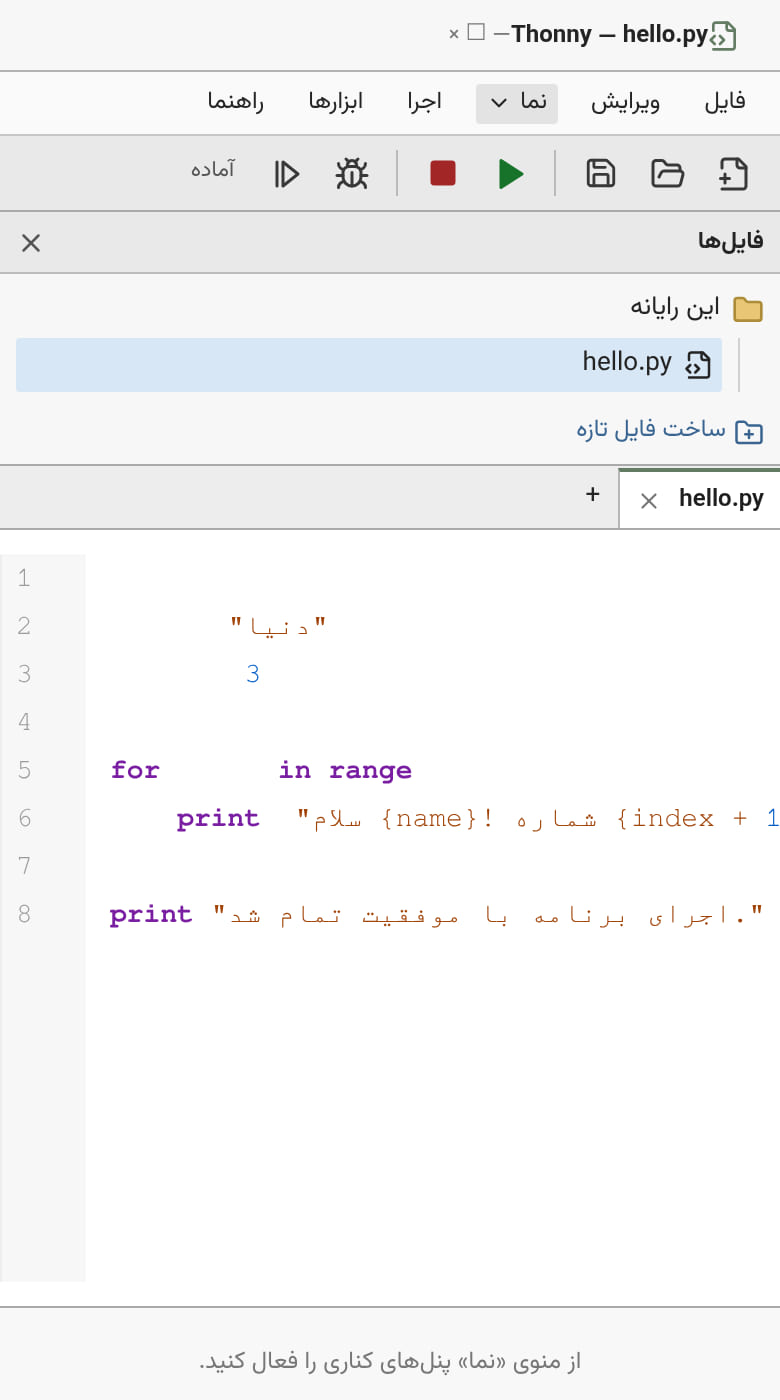Image resolution: width=780 pixels, height=1400 pixels.
Task: Click the new file icon in toolbar
Action: [x=733, y=173]
